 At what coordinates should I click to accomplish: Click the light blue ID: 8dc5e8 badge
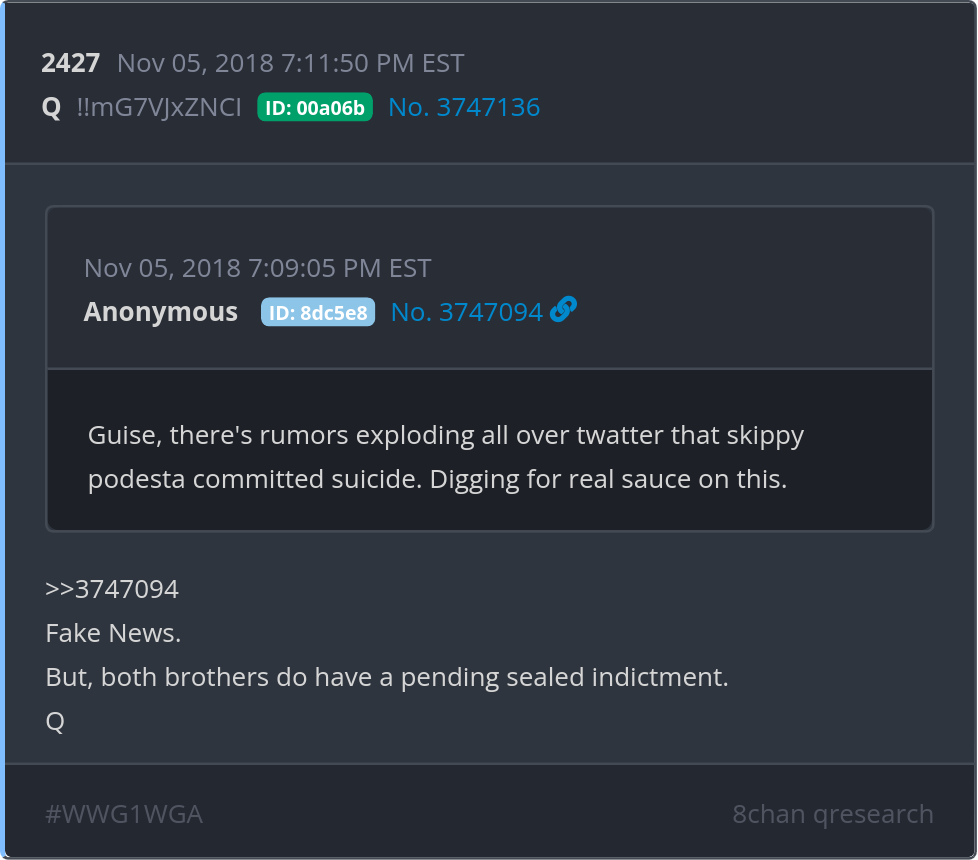click(318, 313)
